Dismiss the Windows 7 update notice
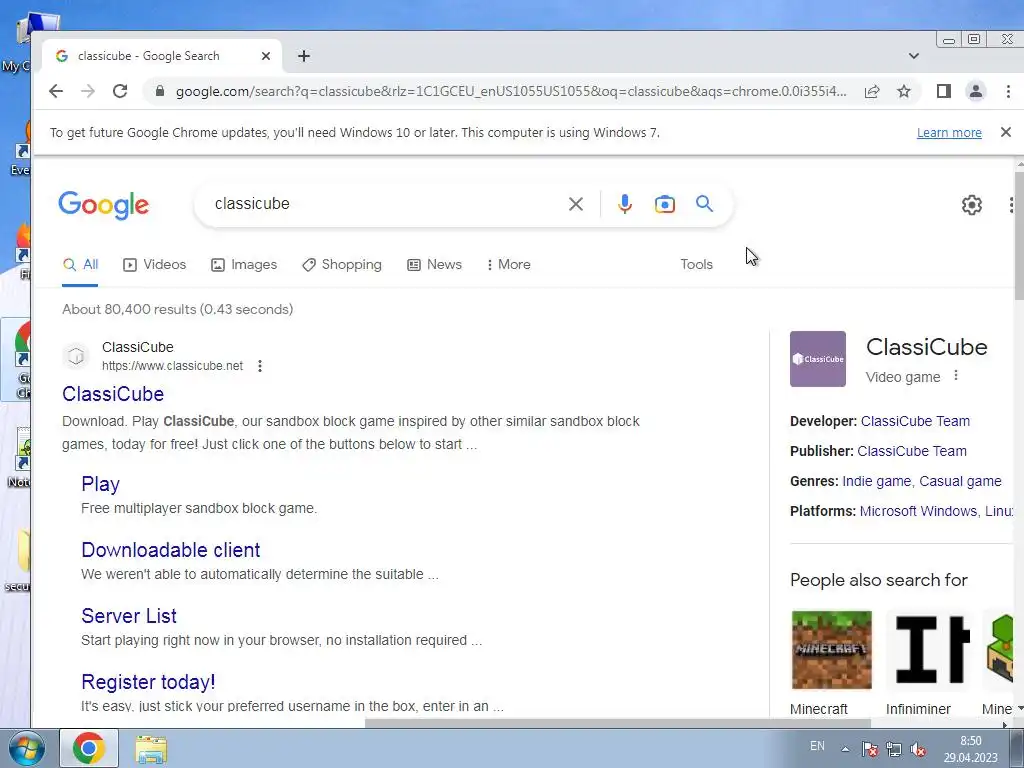 [x=1006, y=133]
